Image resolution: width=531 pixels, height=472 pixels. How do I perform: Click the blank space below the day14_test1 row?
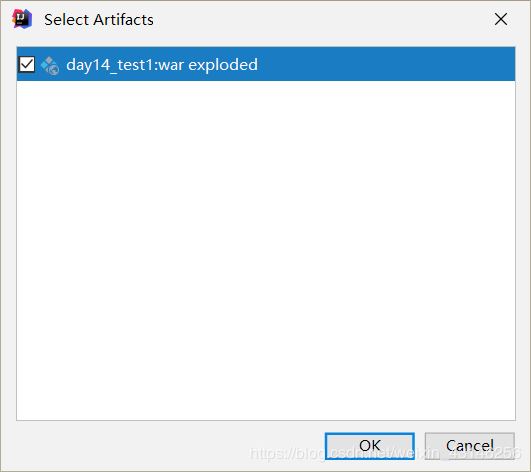[x=266, y=251]
